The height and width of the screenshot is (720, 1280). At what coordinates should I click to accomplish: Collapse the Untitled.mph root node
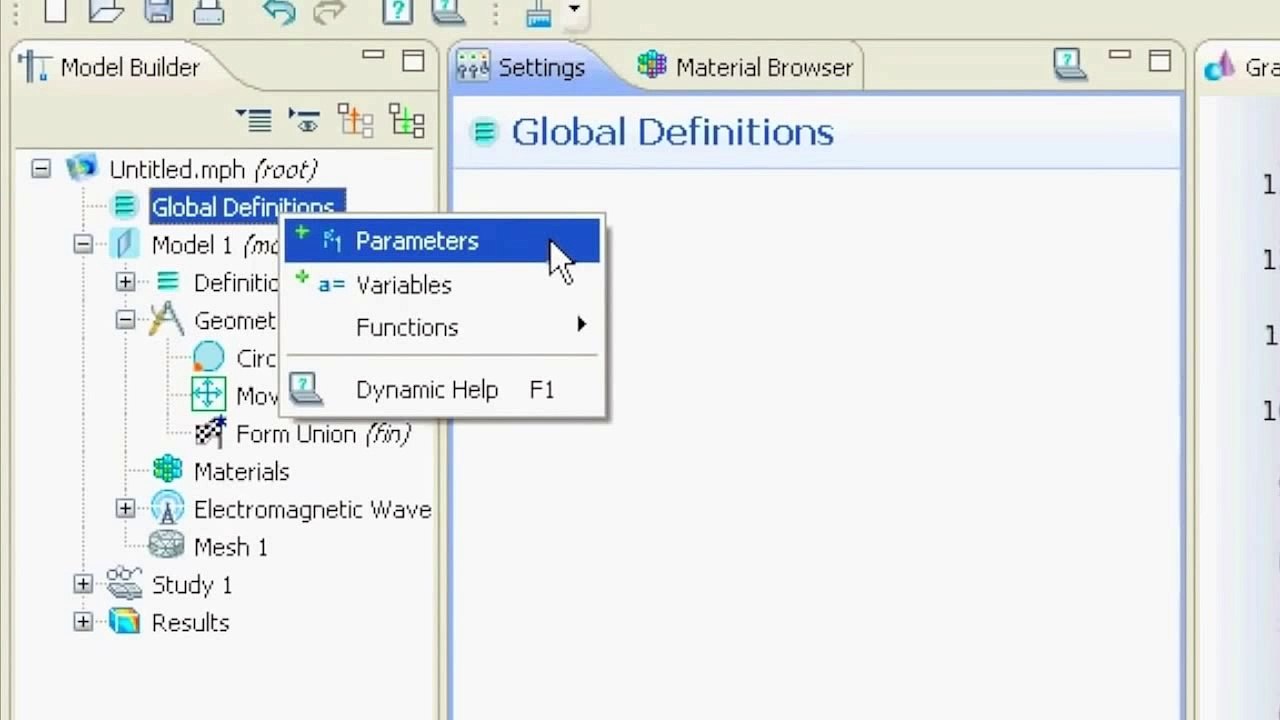click(x=41, y=169)
